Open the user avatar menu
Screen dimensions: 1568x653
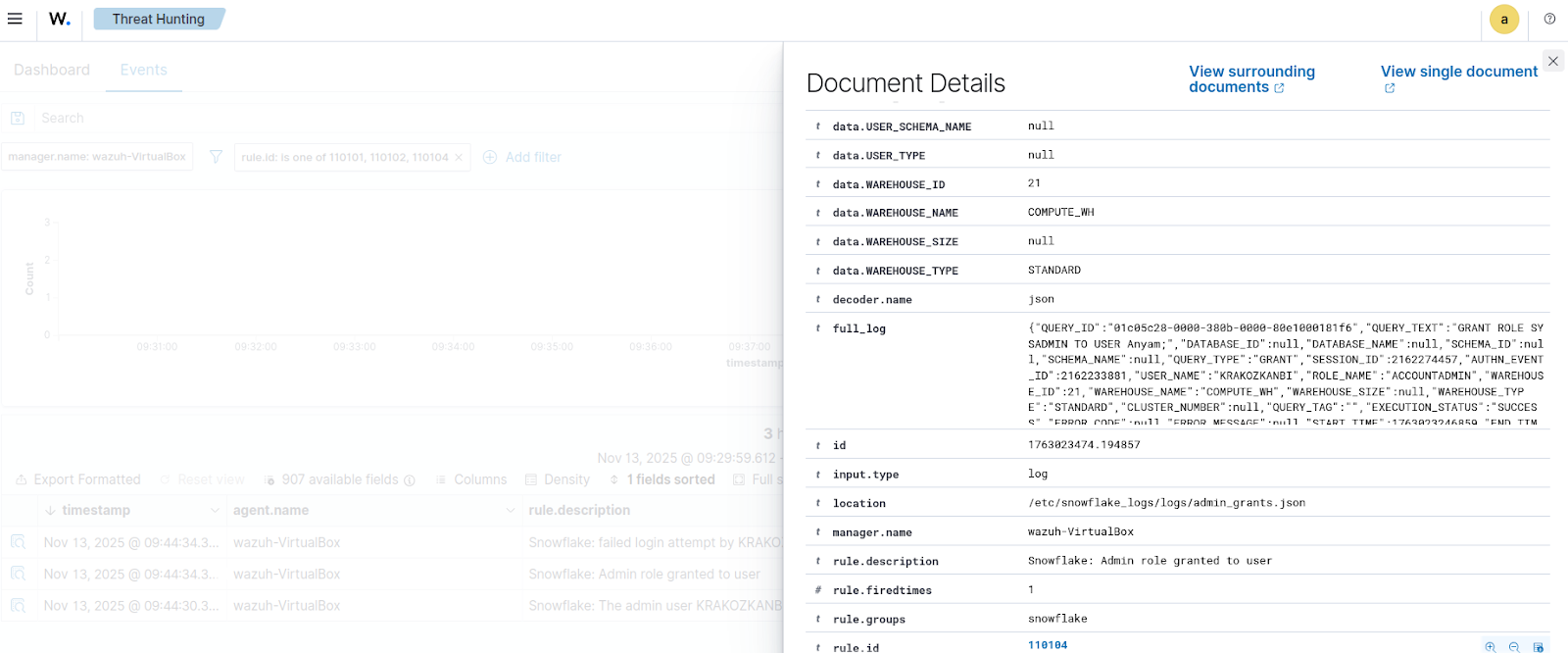pyautogui.click(x=1504, y=20)
